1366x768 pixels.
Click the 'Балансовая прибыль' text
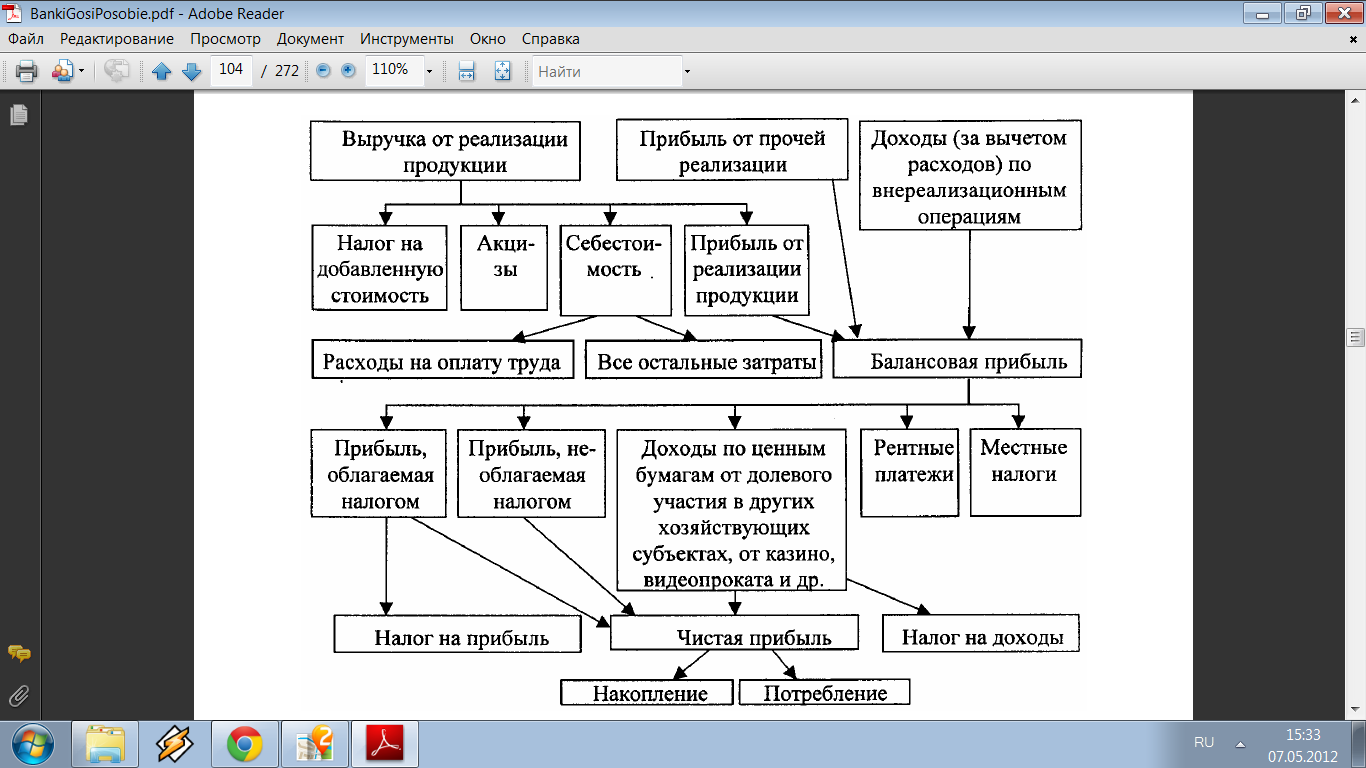pyautogui.click(x=969, y=362)
